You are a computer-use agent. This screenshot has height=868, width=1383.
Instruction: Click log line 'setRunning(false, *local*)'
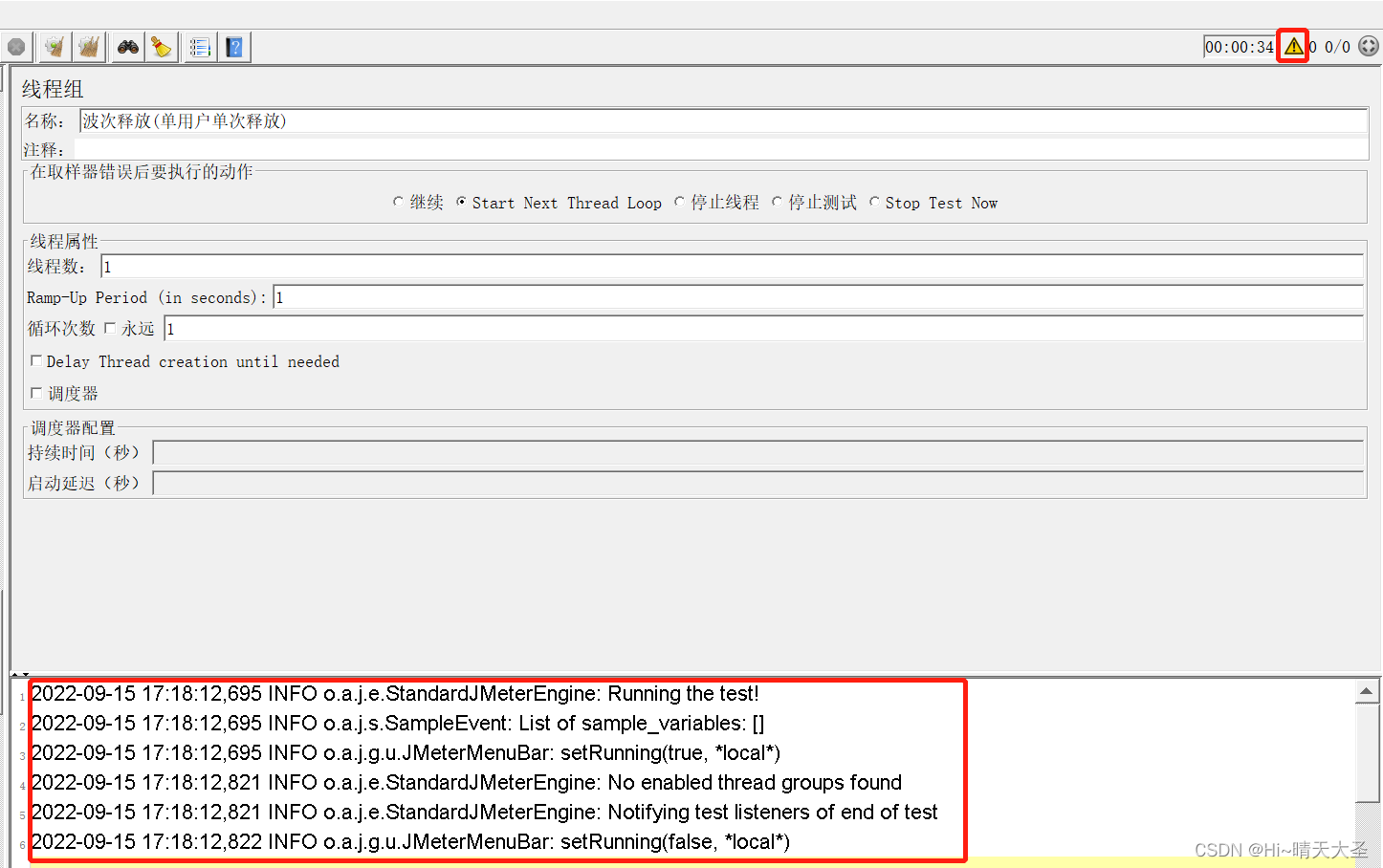tap(411, 842)
